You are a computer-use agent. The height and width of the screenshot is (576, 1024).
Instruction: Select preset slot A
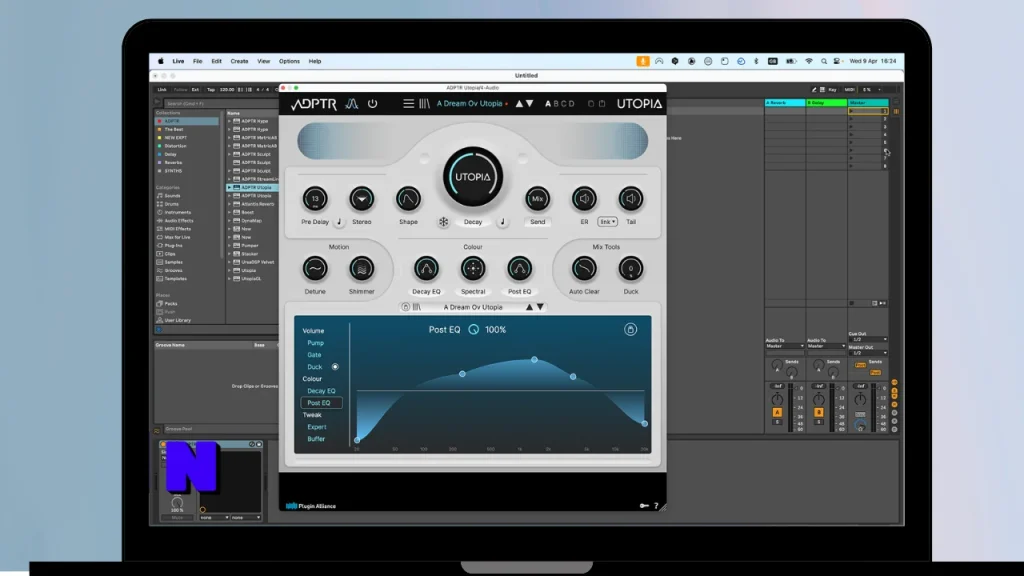[x=548, y=104]
